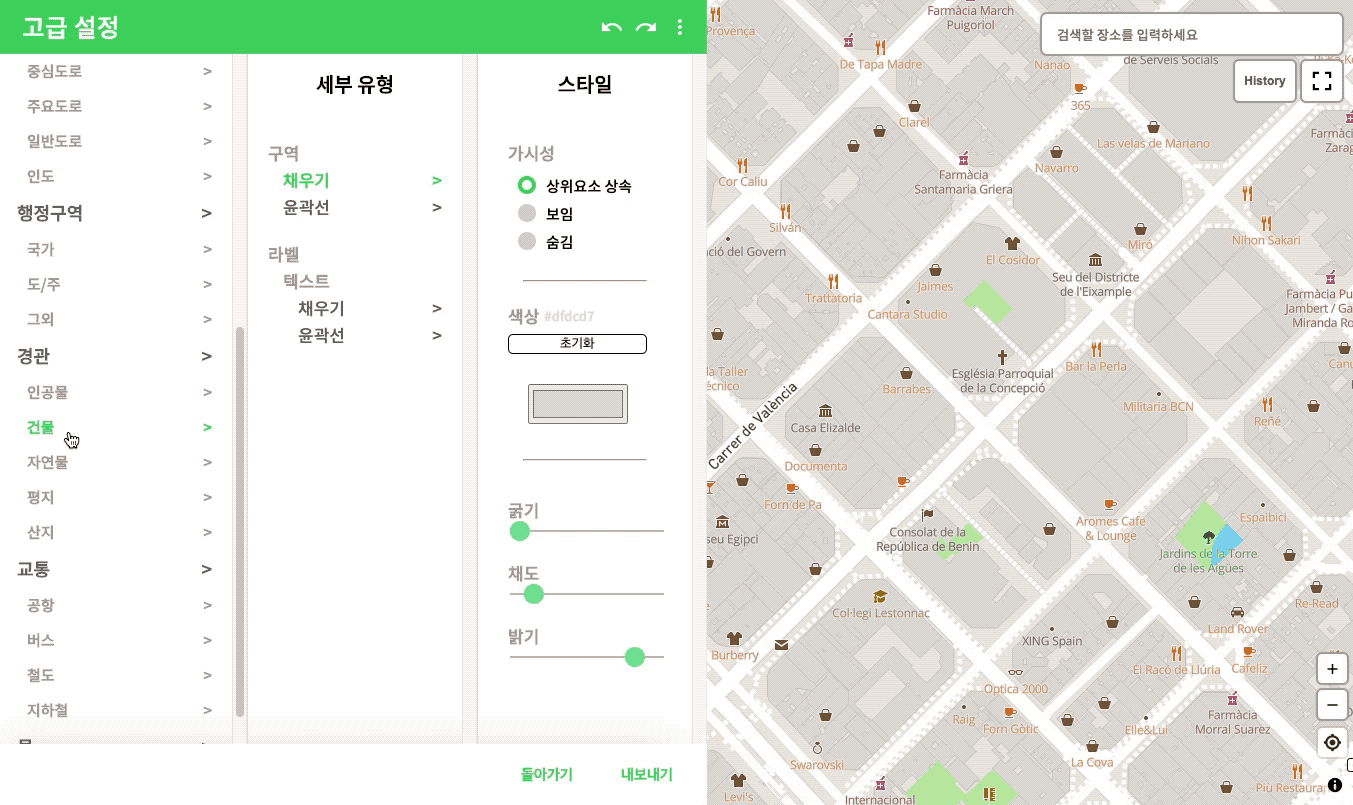Screen dimensions: 1353x805
Task: Click the graduation cap icon at Col·legi Lestonnac
Action: [880, 596]
